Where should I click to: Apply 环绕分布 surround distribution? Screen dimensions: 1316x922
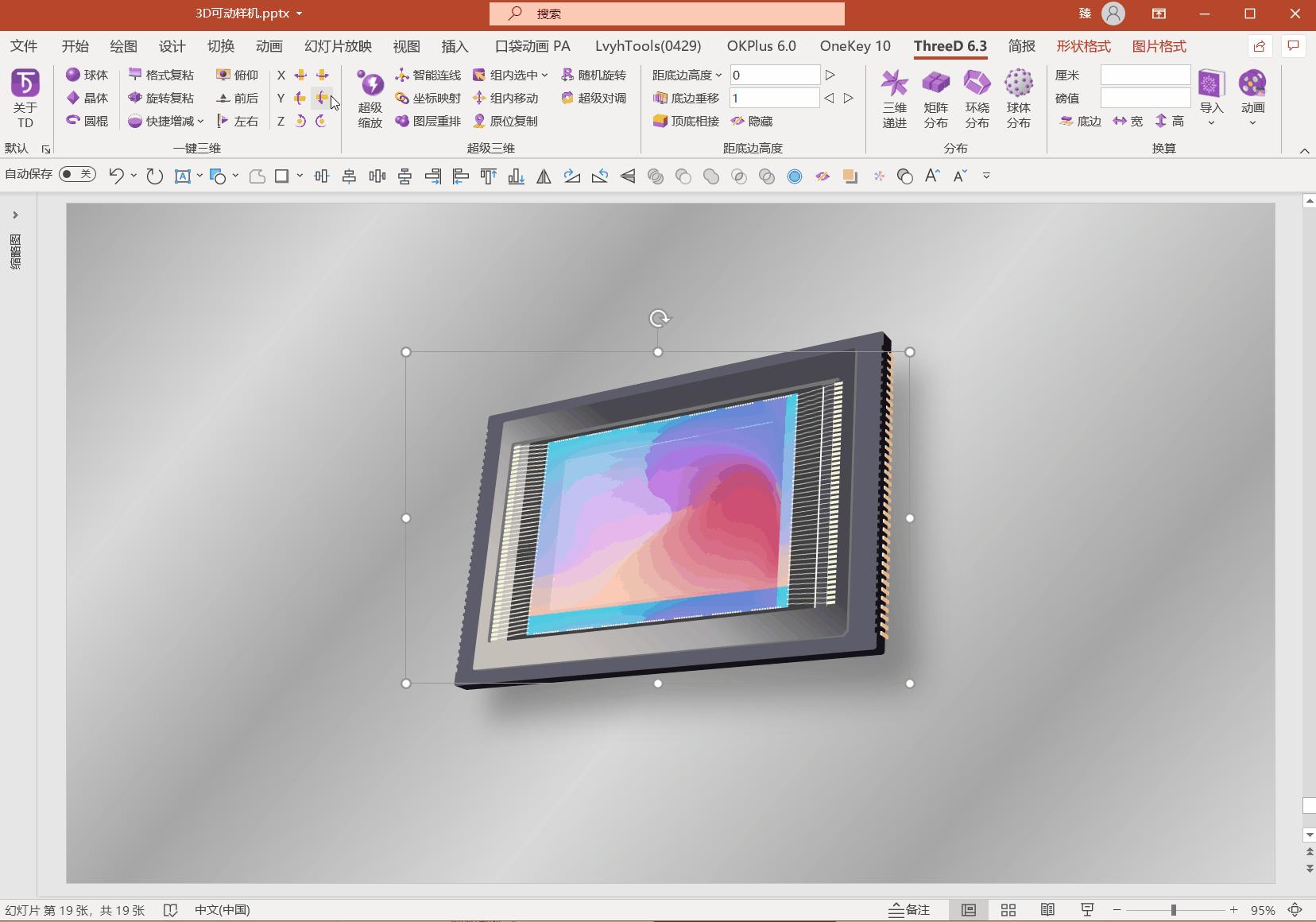pos(977,99)
